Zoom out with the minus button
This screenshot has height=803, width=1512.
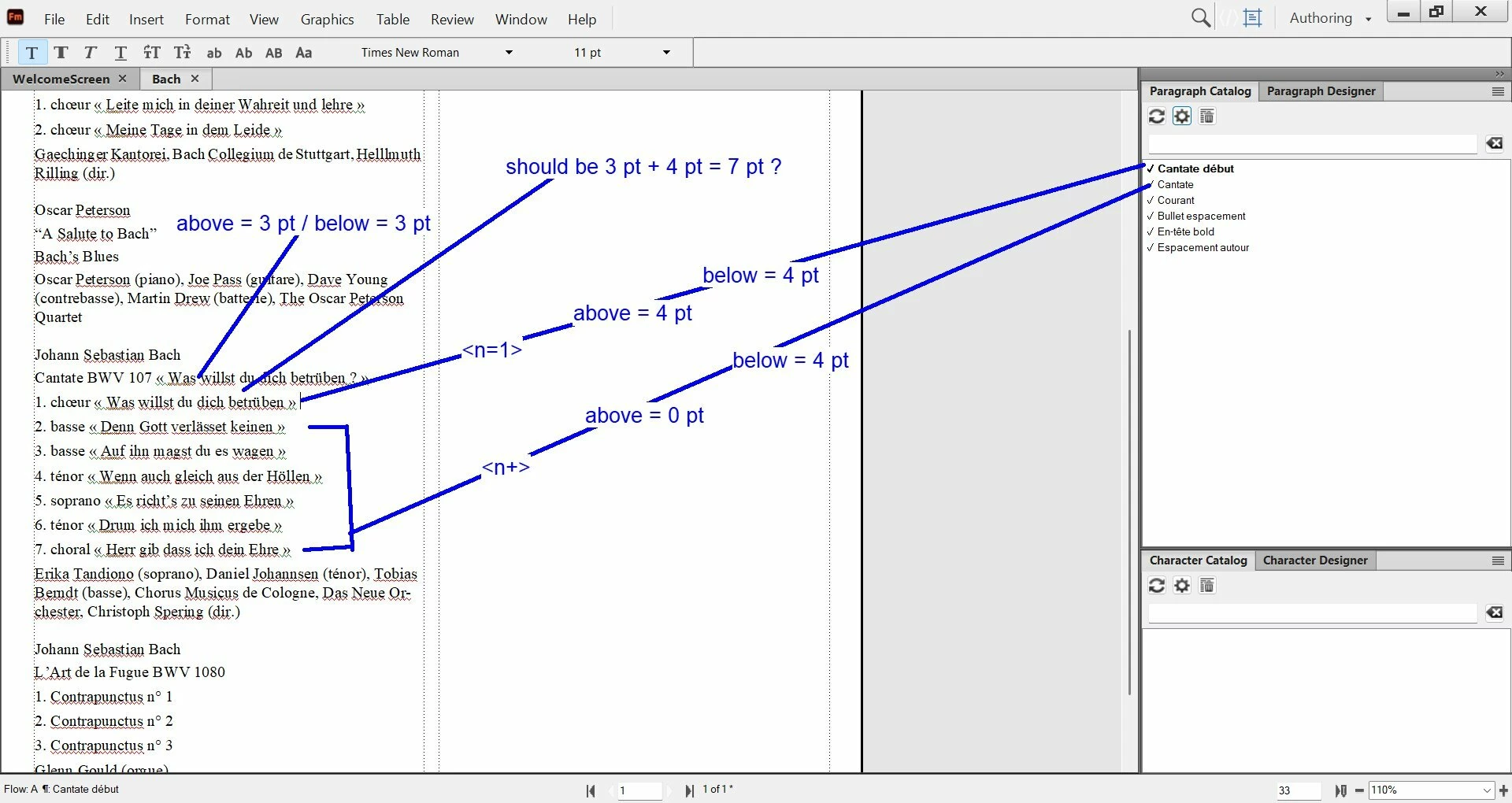tap(1359, 790)
